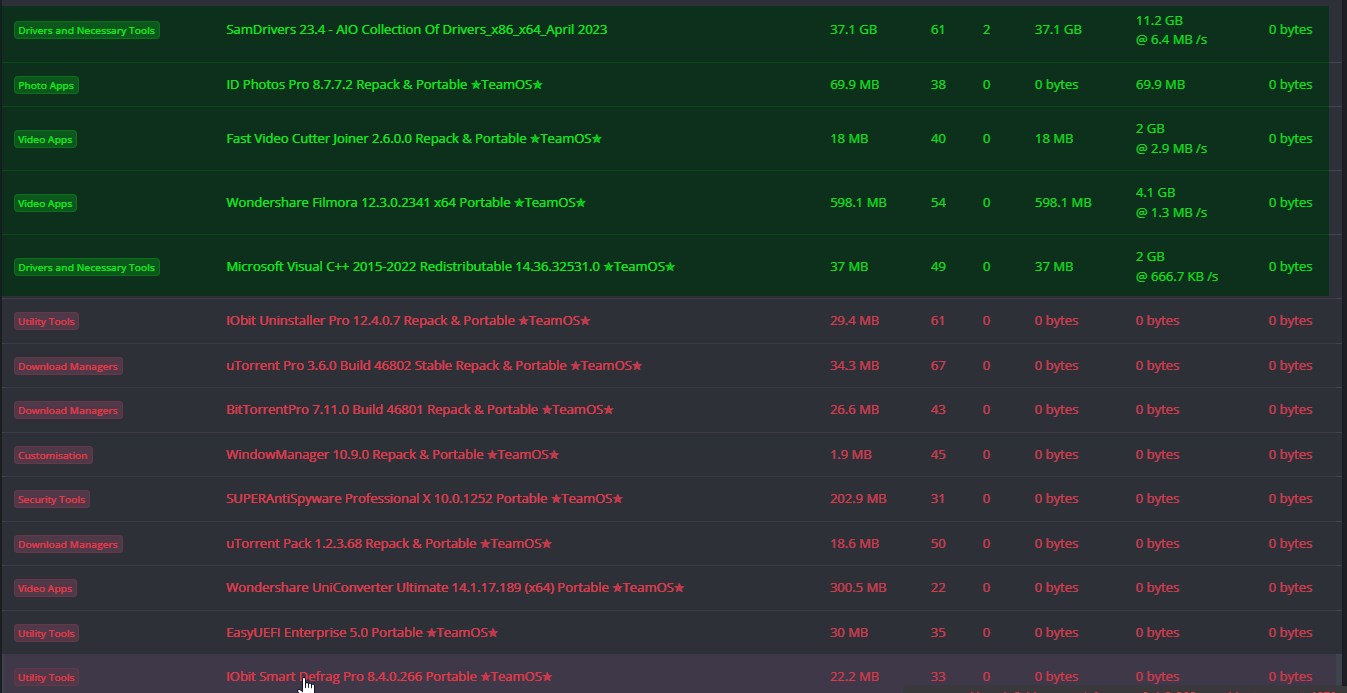Click Video Apps tag on Wondershare Filmora row

point(46,204)
